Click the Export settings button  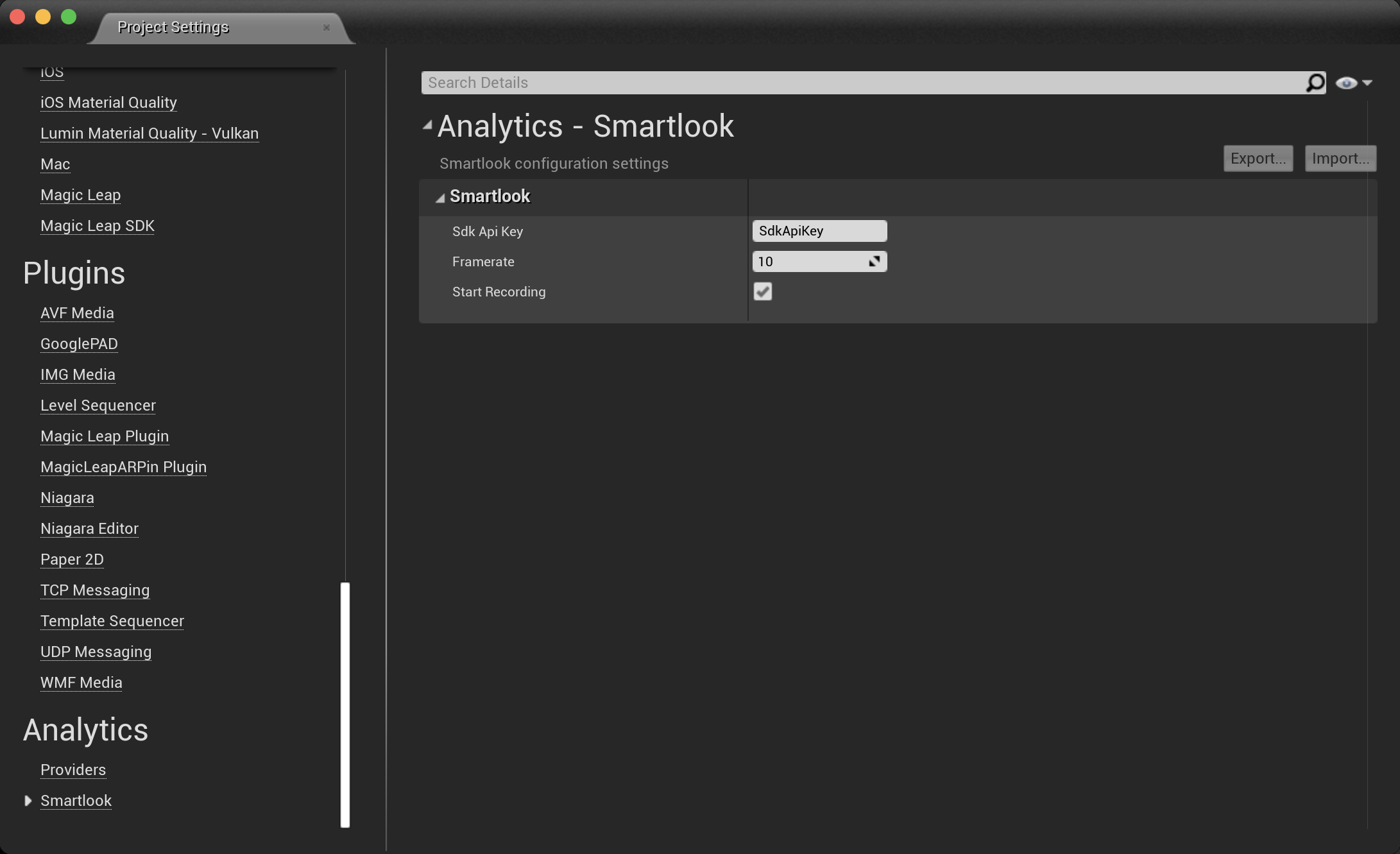(x=1258, y=158)
